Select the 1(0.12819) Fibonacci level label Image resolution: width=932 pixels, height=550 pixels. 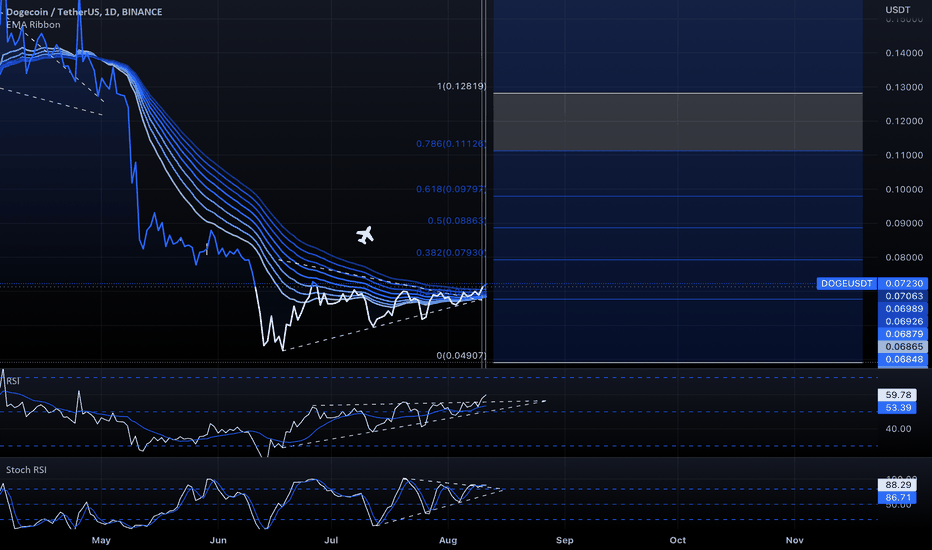(x=461, y=86)
